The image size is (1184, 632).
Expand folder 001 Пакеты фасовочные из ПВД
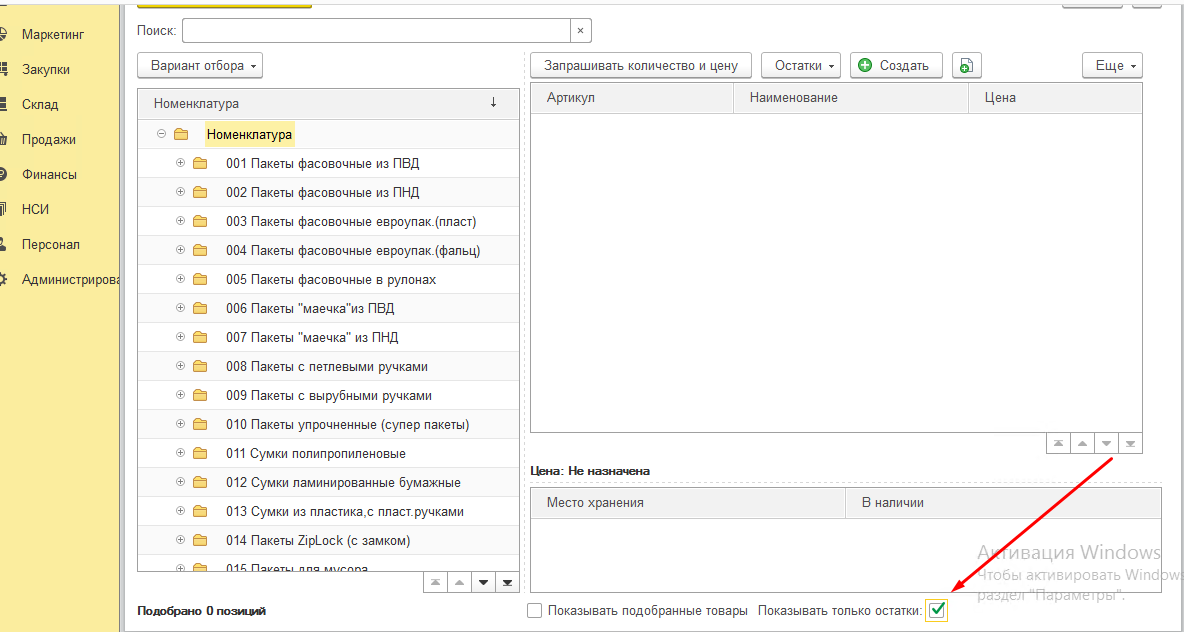click(180, 163)
